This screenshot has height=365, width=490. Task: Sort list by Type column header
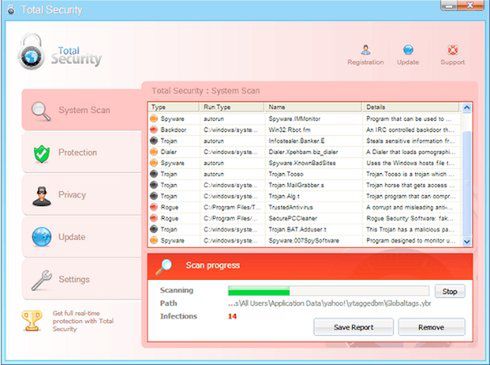(173, 107)
